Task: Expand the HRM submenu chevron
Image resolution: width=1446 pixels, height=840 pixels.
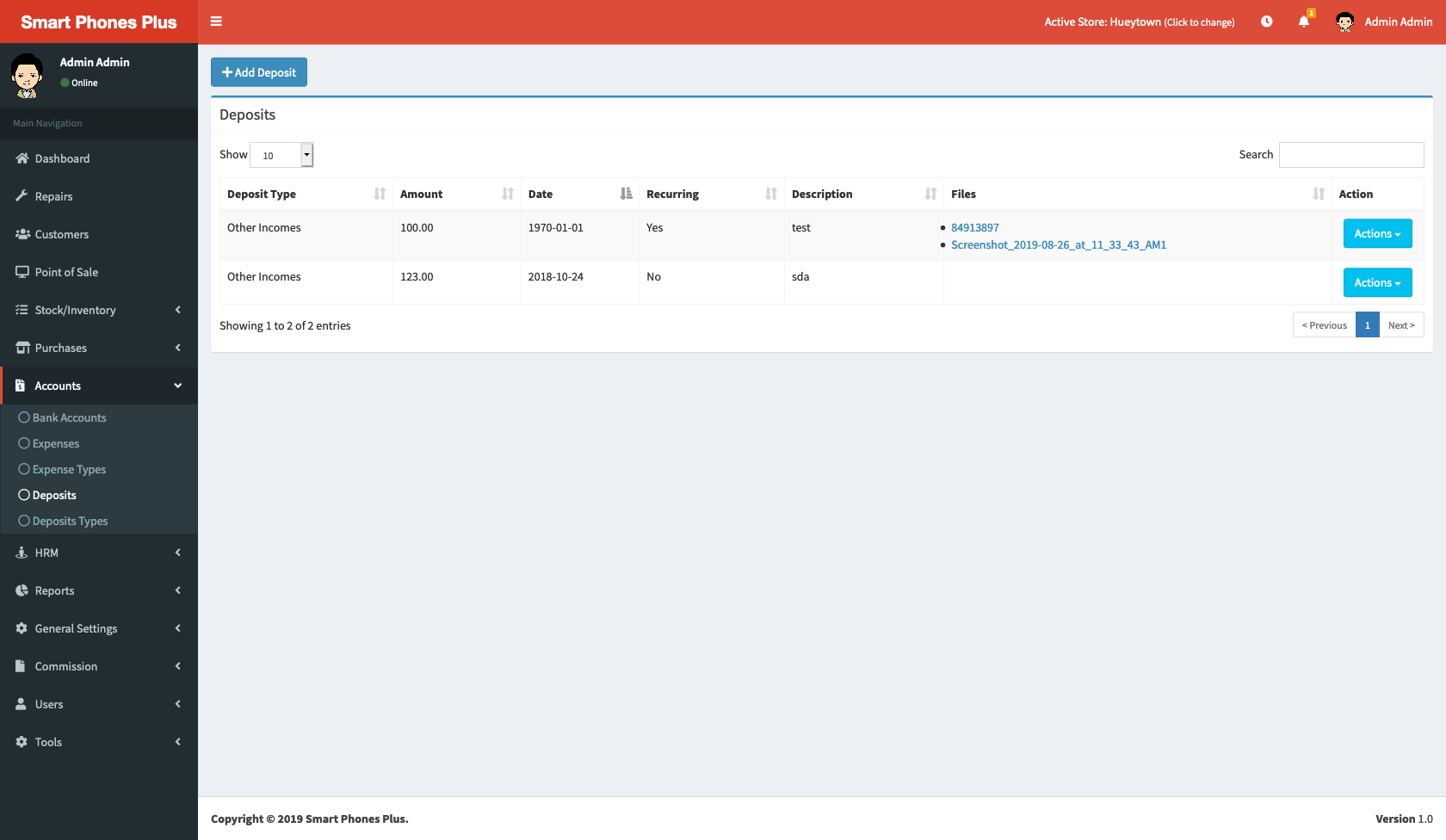Action: click(178, 553)
